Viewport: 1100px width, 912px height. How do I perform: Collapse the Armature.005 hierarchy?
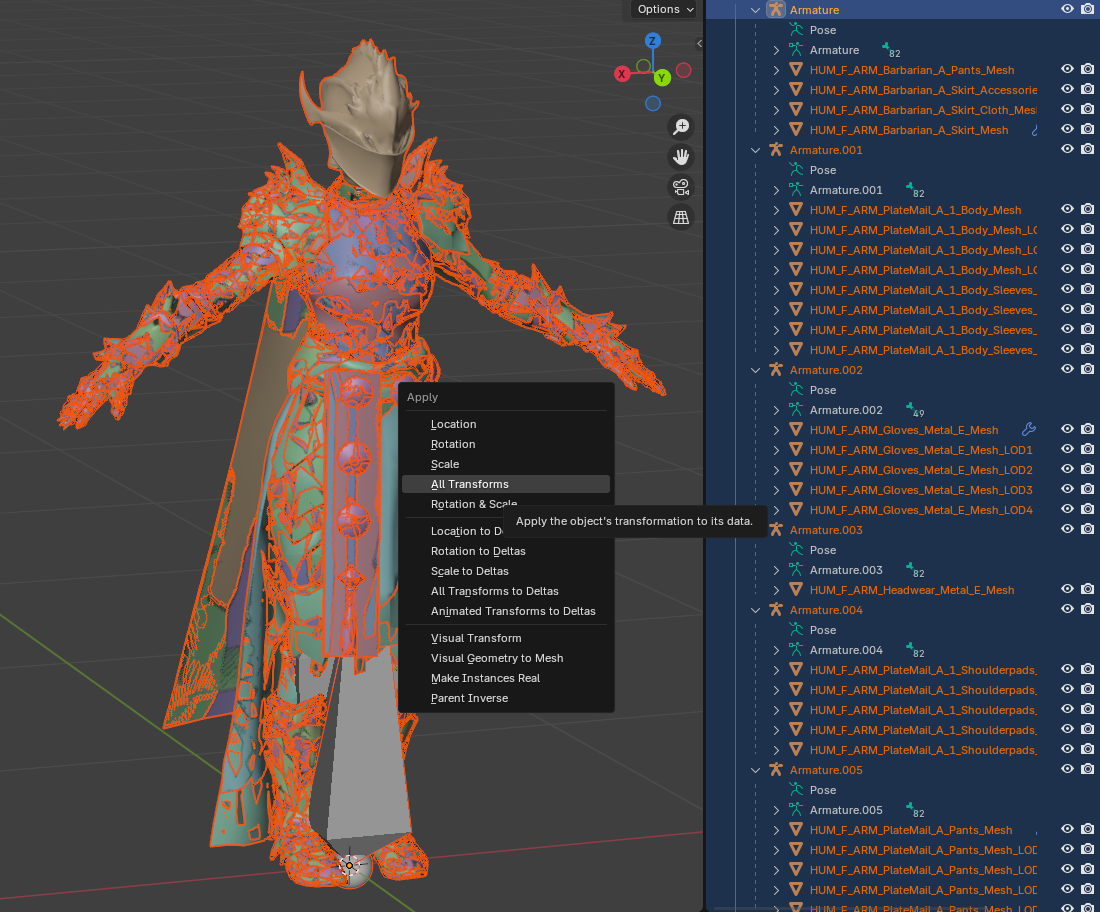point(756,770)
